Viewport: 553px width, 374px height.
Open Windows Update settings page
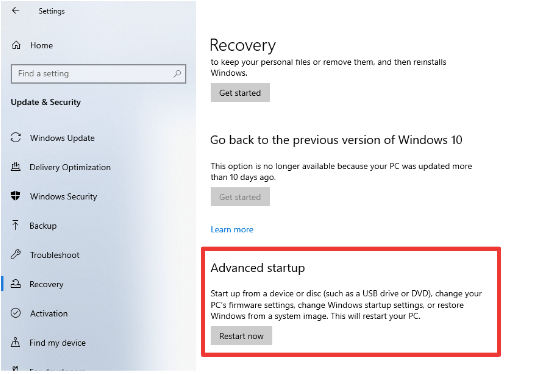[x=62, y=138]
